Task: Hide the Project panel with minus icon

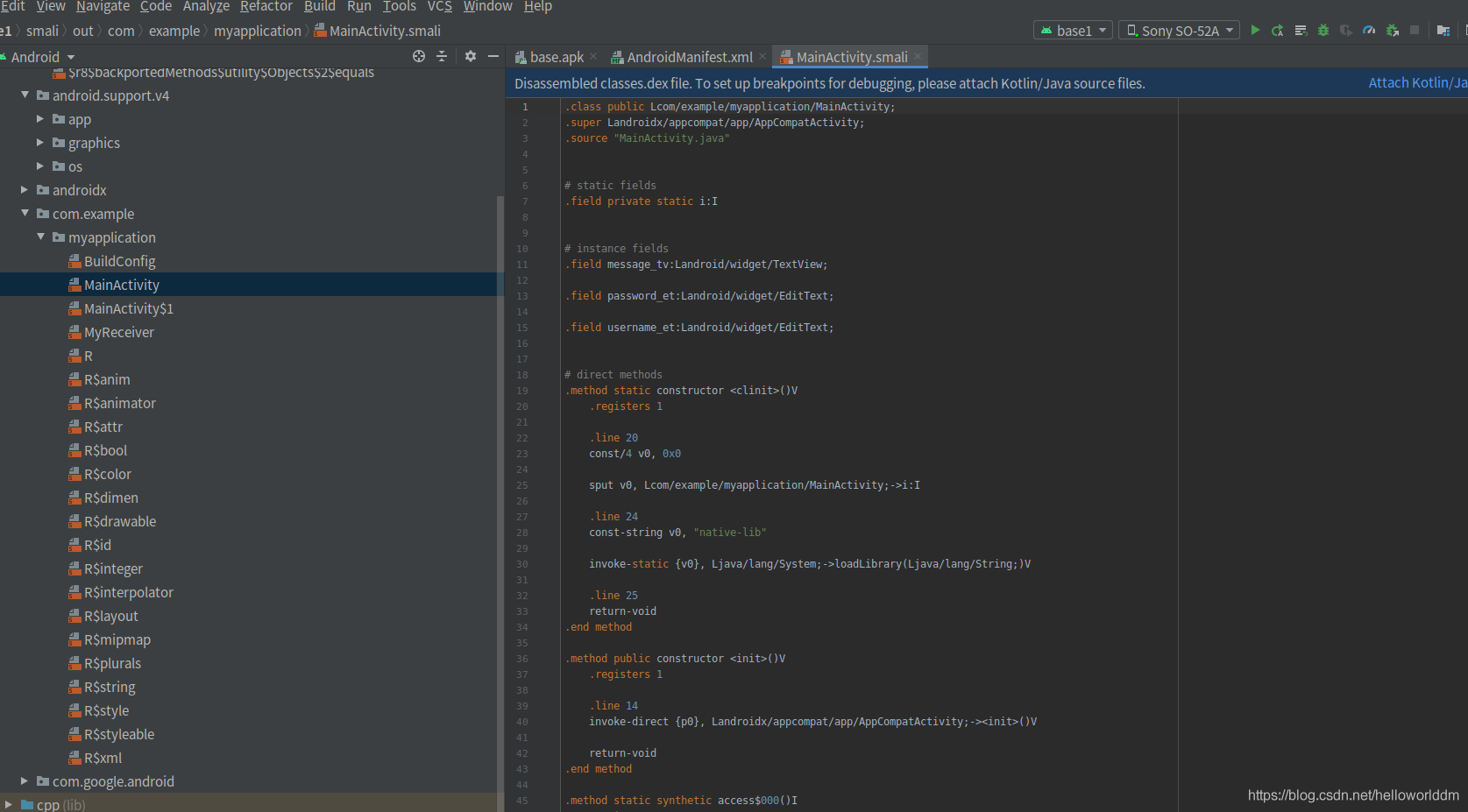Action: coord(493,56)
